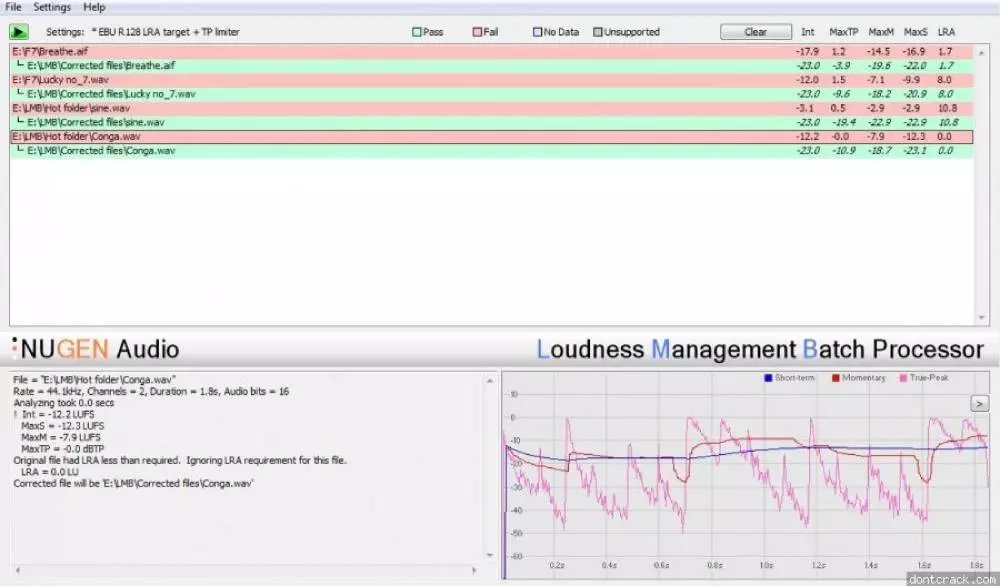Viewport: 1000px width, 586px height.
Task: Click the Clear button
Action: 756,32
